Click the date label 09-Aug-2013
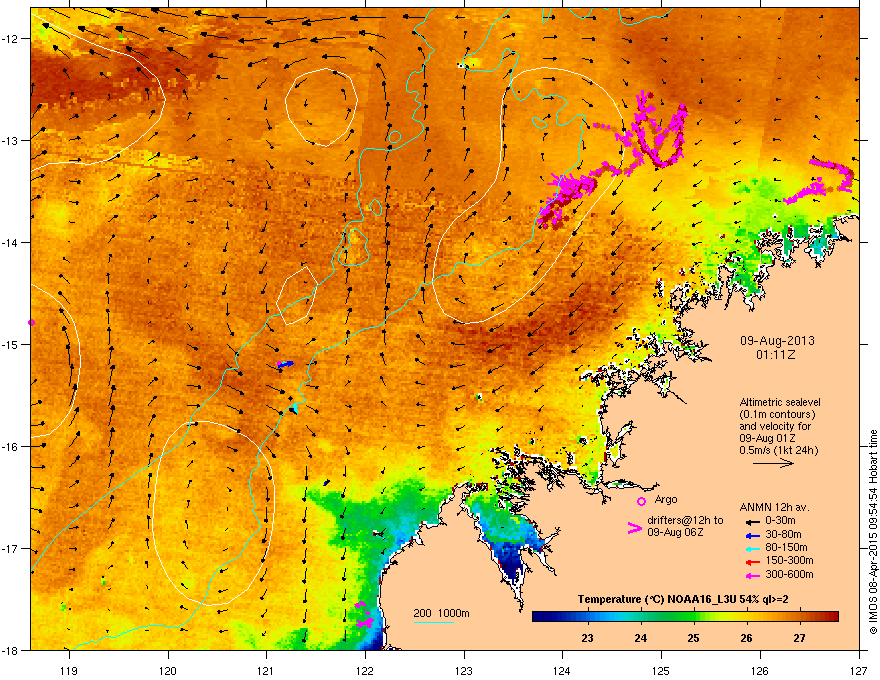 [777, 341]
